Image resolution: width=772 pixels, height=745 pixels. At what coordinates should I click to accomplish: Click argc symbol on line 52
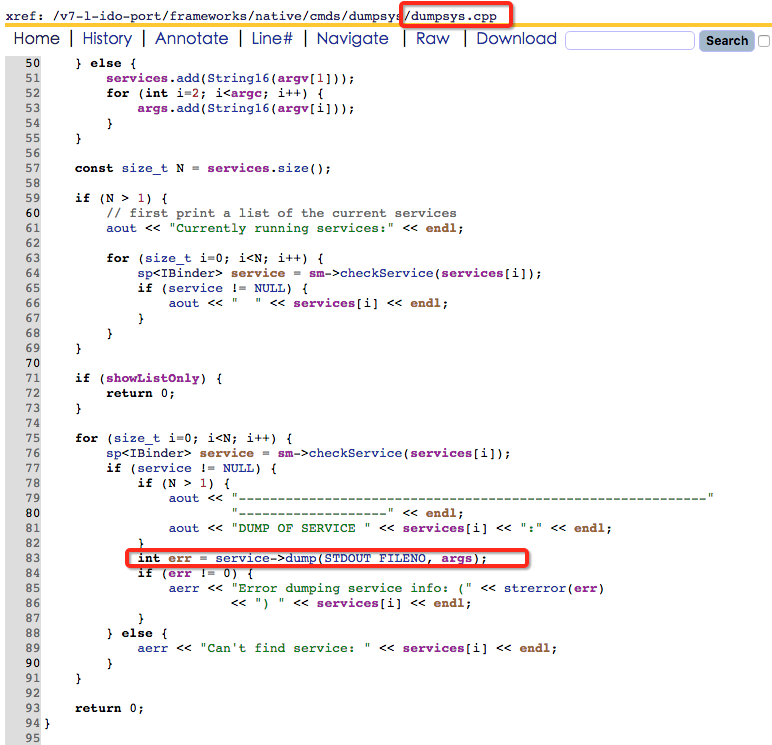click(246, 94)
